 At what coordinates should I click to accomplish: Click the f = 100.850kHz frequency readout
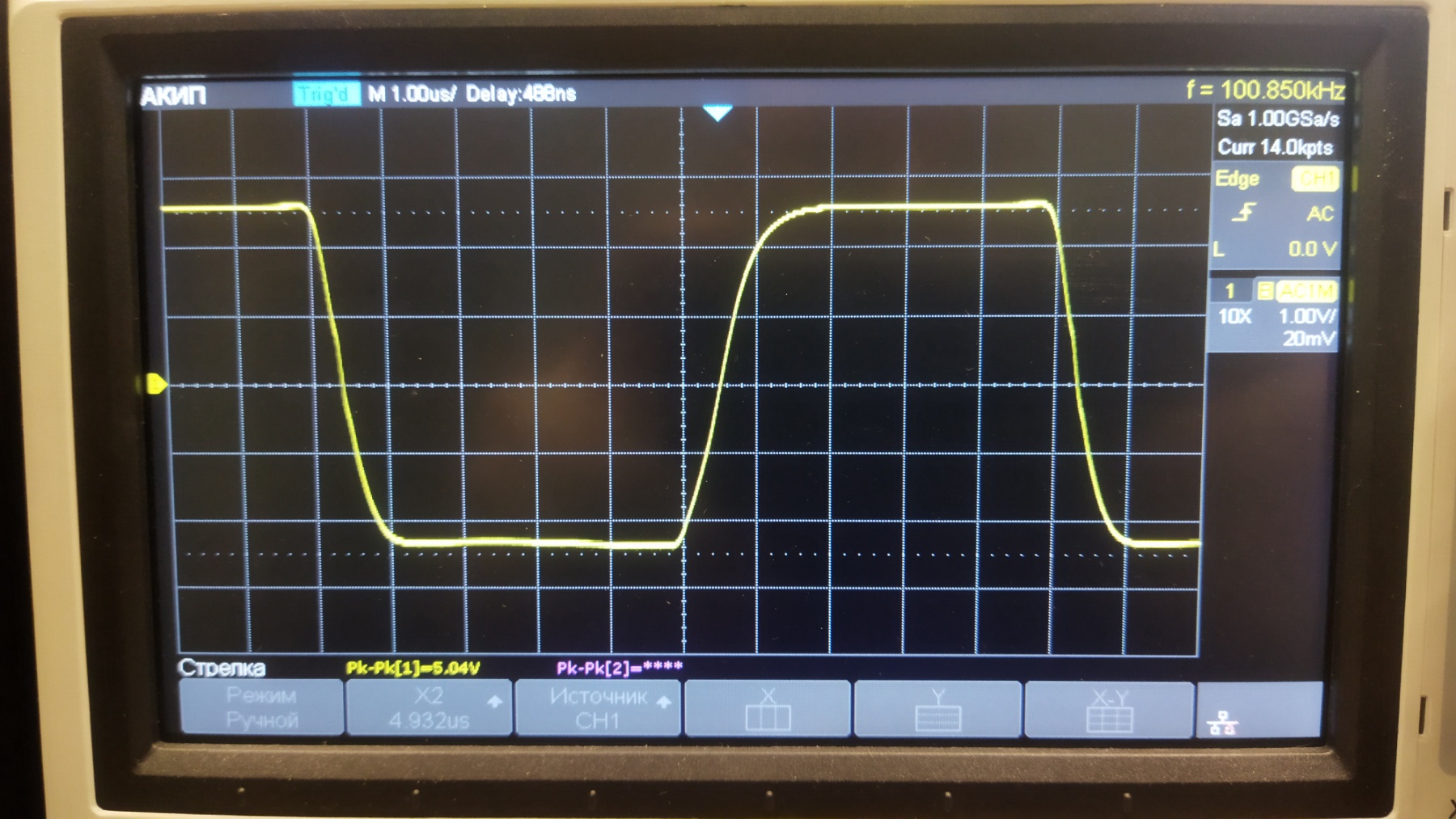point(1265,90)
